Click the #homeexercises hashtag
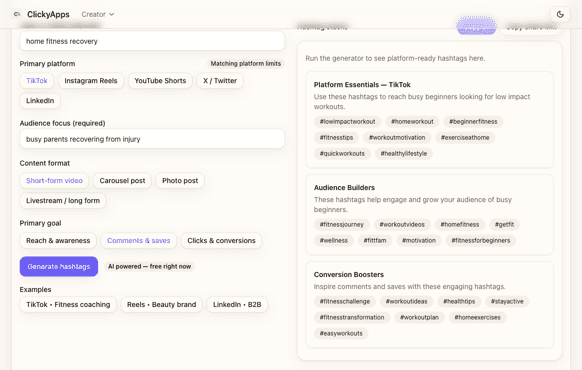Screen dimensions: 582x370 pyautogui.click(x=477, y=317)
